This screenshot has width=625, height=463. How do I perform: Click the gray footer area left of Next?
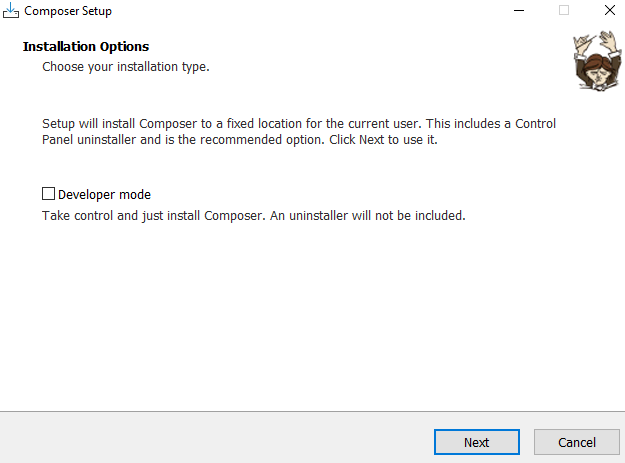pyautogui.click(x=200, y=440)
